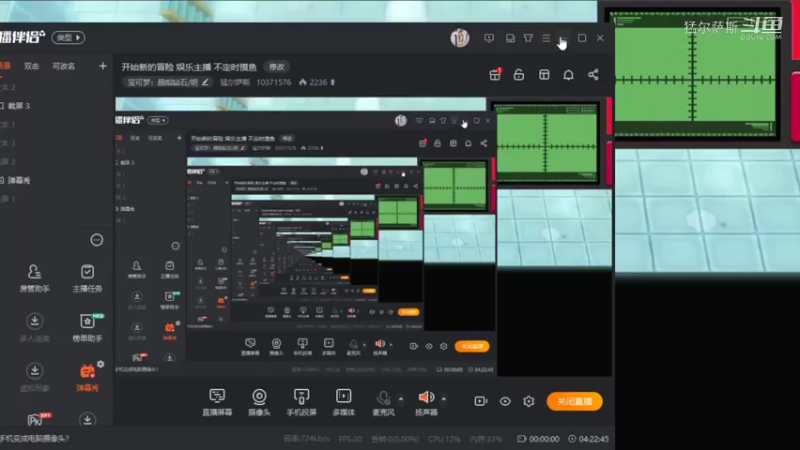The image size is (800, 450).
Task: Toggle the 麦克风 microphone mute
Action: click(x=384, y=403)
